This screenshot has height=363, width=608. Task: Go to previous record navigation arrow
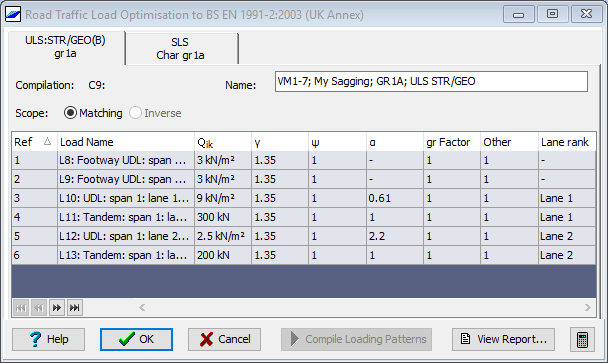pyautogui.click(x=39, y=308)
